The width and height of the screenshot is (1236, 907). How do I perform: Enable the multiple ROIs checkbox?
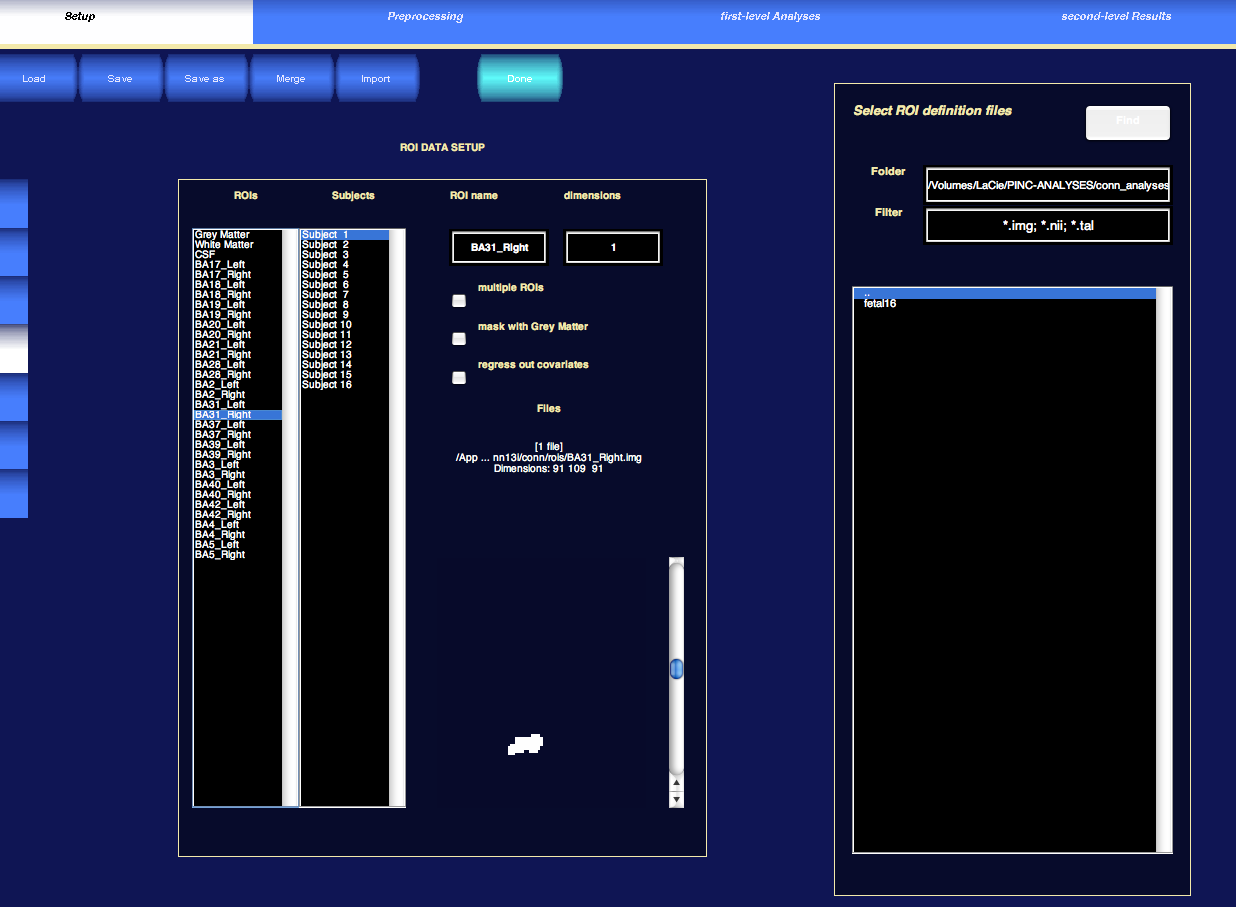(x=459, y=301)
